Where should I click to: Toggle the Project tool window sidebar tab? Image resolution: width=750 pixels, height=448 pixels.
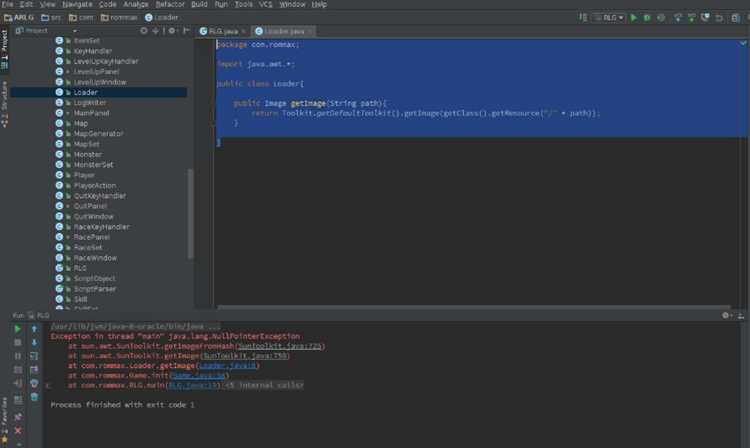pyautogui.click(x=4, y=48)
